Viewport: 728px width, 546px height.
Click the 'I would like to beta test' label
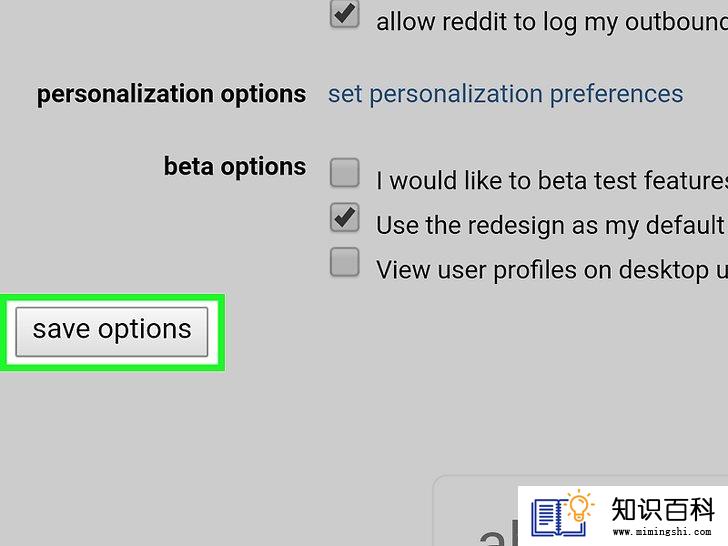(552, 180)
